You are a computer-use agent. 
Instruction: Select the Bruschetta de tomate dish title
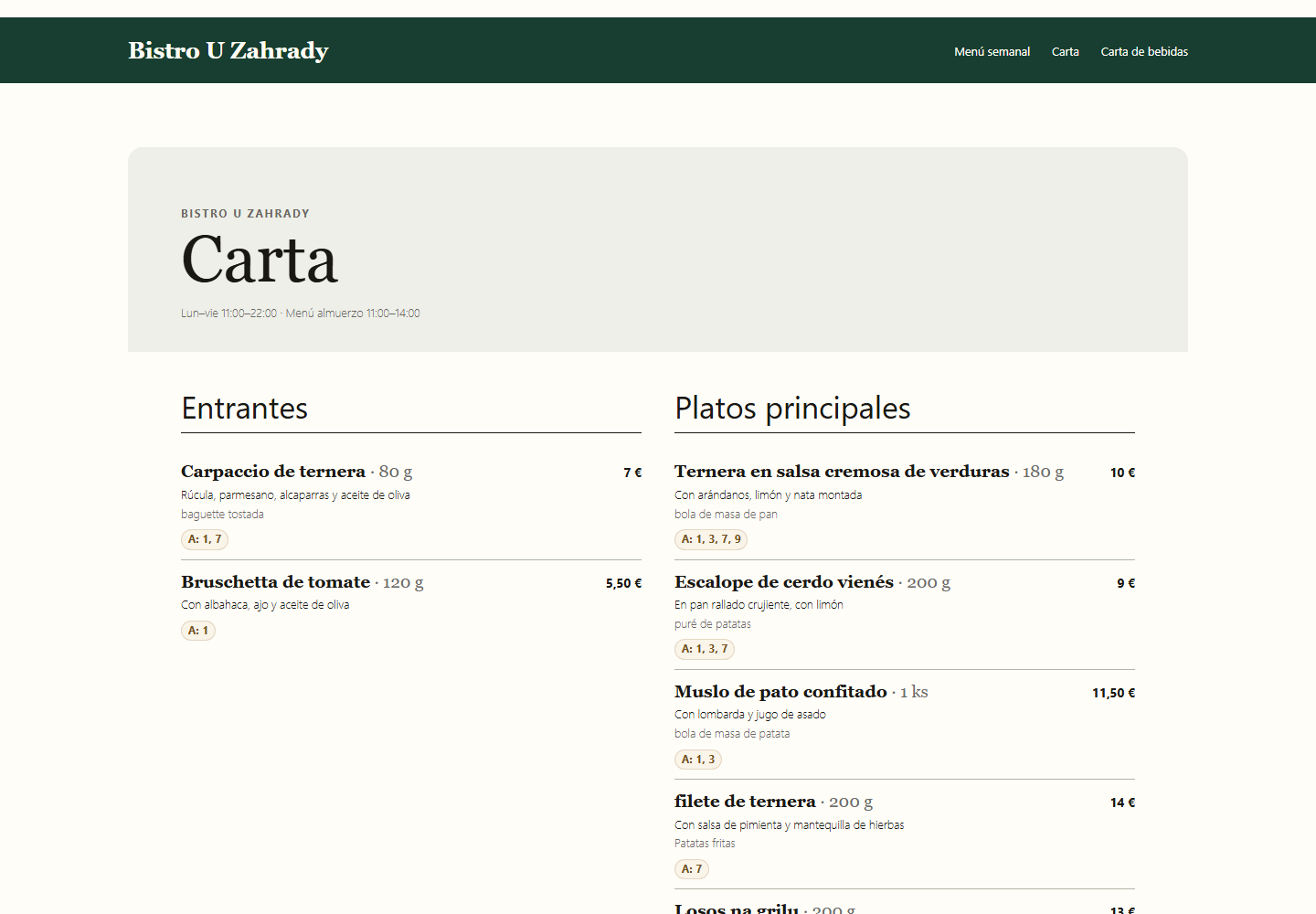pos(275,582)
